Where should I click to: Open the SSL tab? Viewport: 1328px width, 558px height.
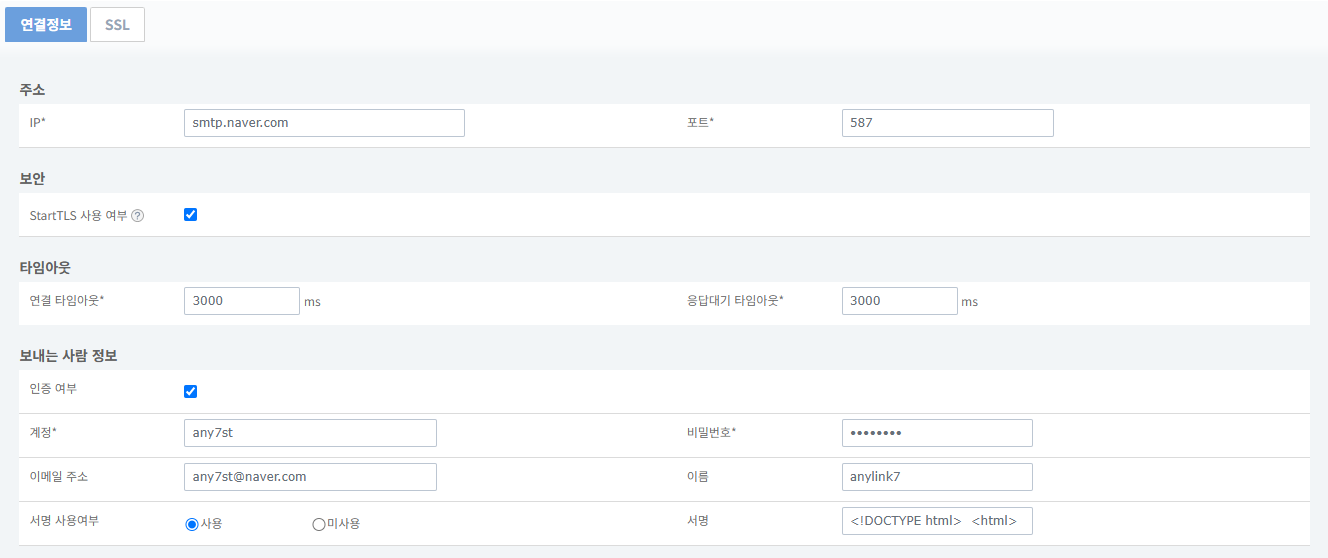point(118,25)
